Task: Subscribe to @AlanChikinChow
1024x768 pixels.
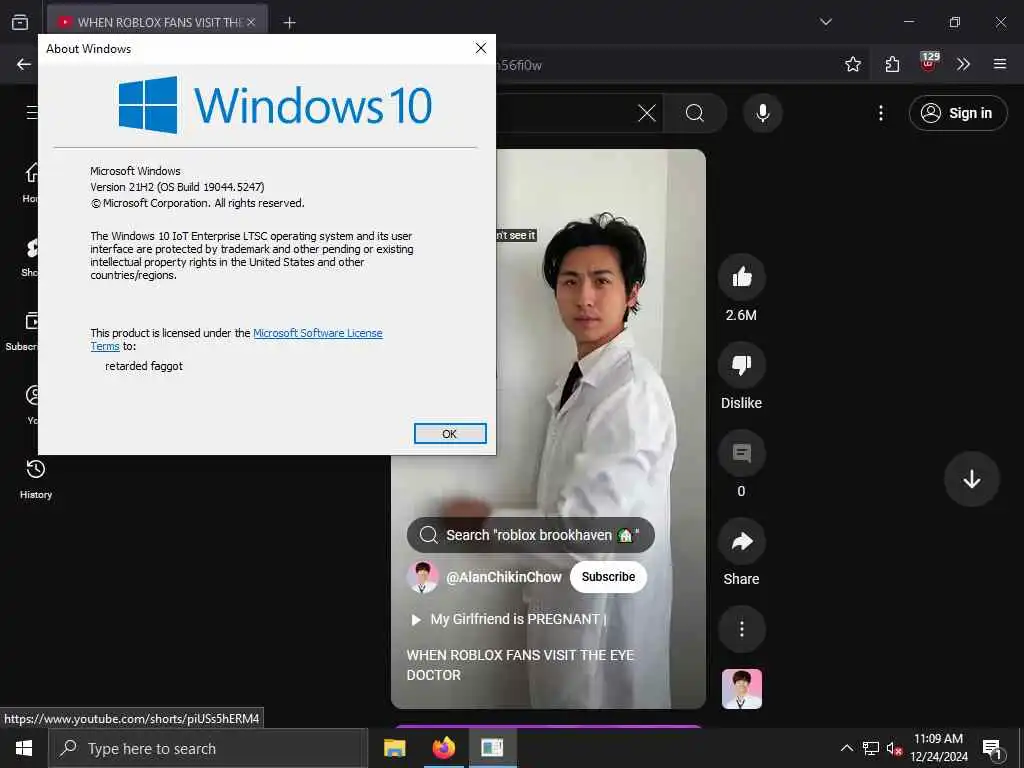Action: [x=608, y=577]
